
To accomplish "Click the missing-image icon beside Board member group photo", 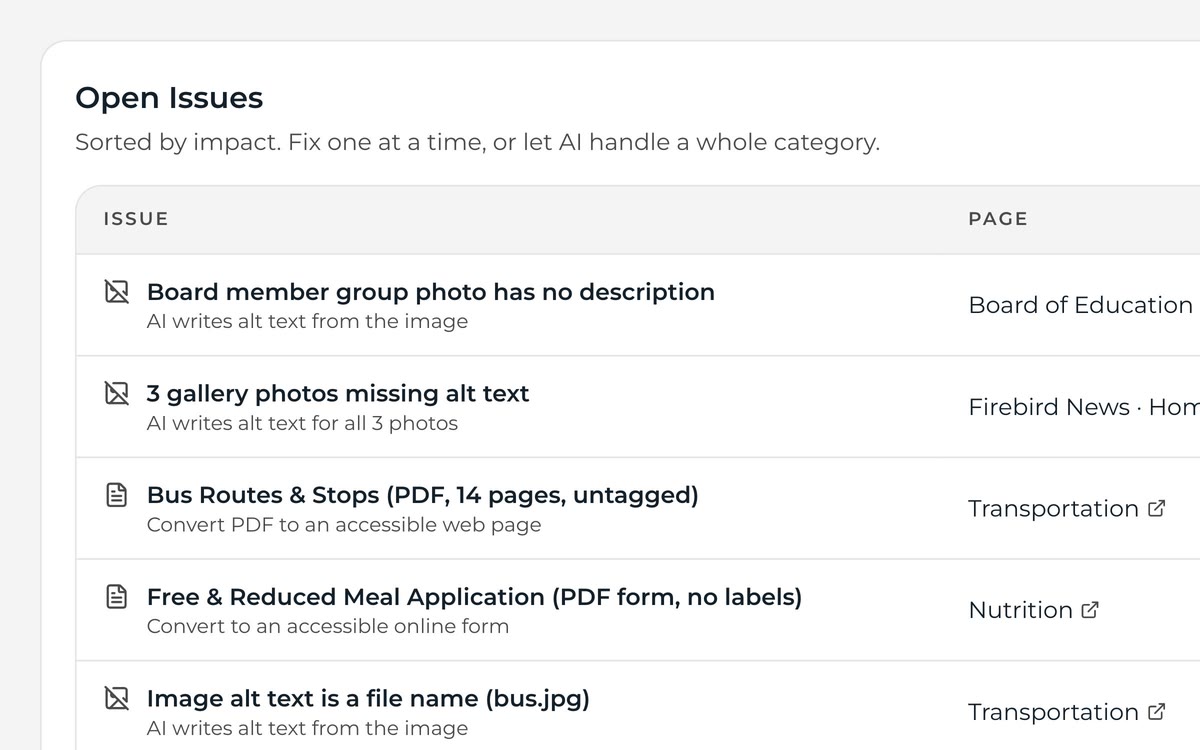I will [x=117, y=292].
